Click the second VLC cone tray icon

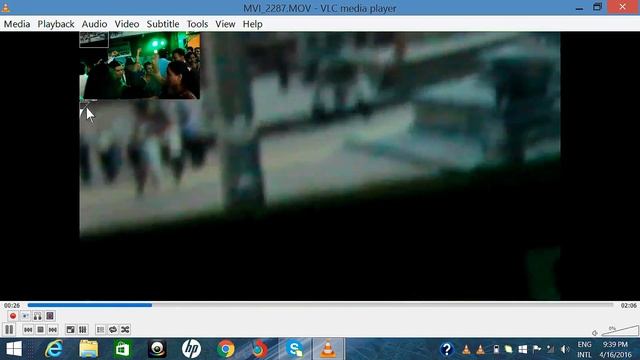pos(480,349)
